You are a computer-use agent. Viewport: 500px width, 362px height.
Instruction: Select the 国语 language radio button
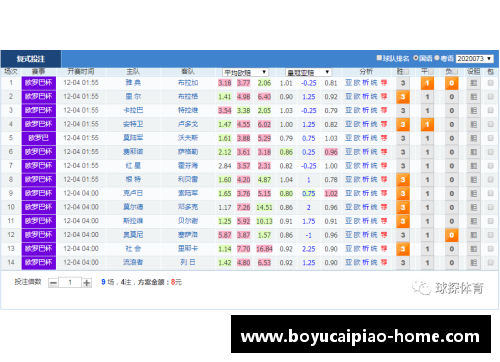(x=416, y=58)
